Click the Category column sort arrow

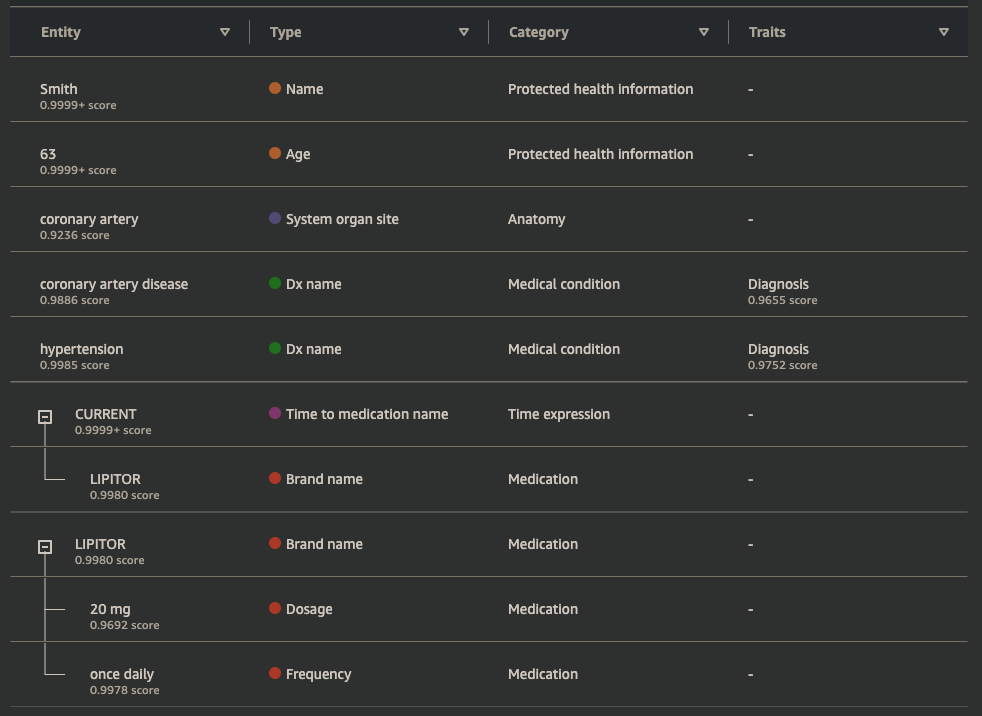(704, 33)
